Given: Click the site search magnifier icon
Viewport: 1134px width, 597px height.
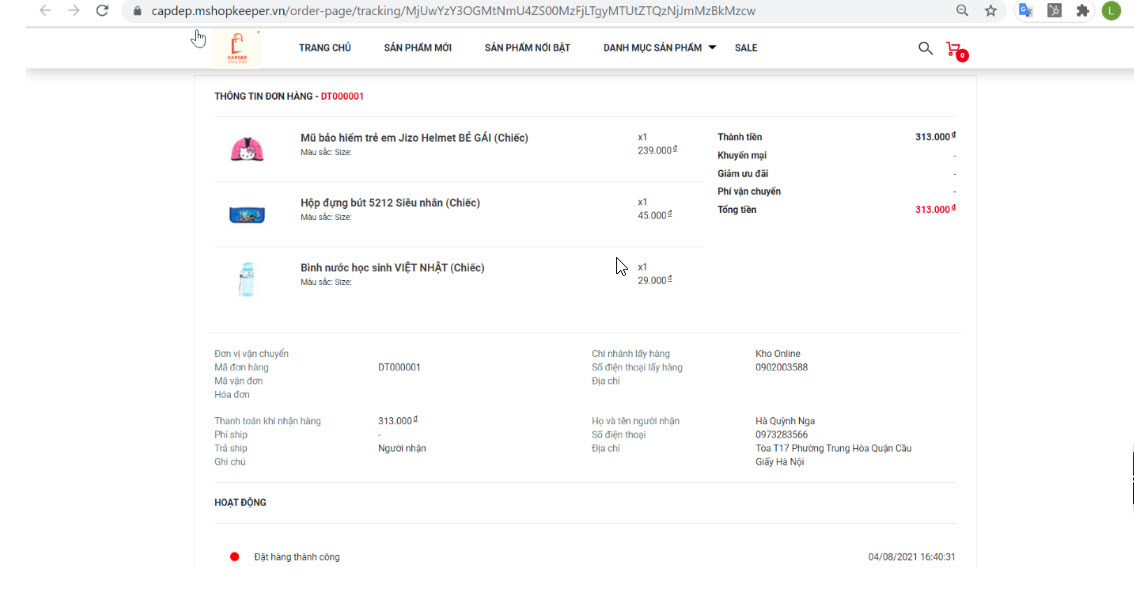Looking at the screenshot, I should 925,48.
